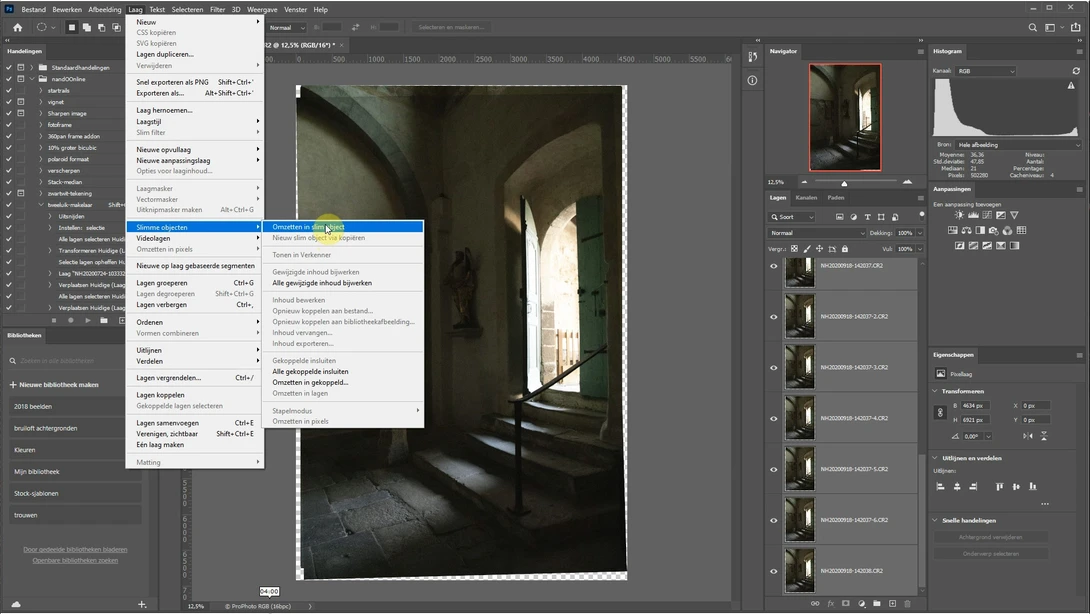Lock position move icon in Layers panel
1090x614 pixels.
click(x=820, y=248)
